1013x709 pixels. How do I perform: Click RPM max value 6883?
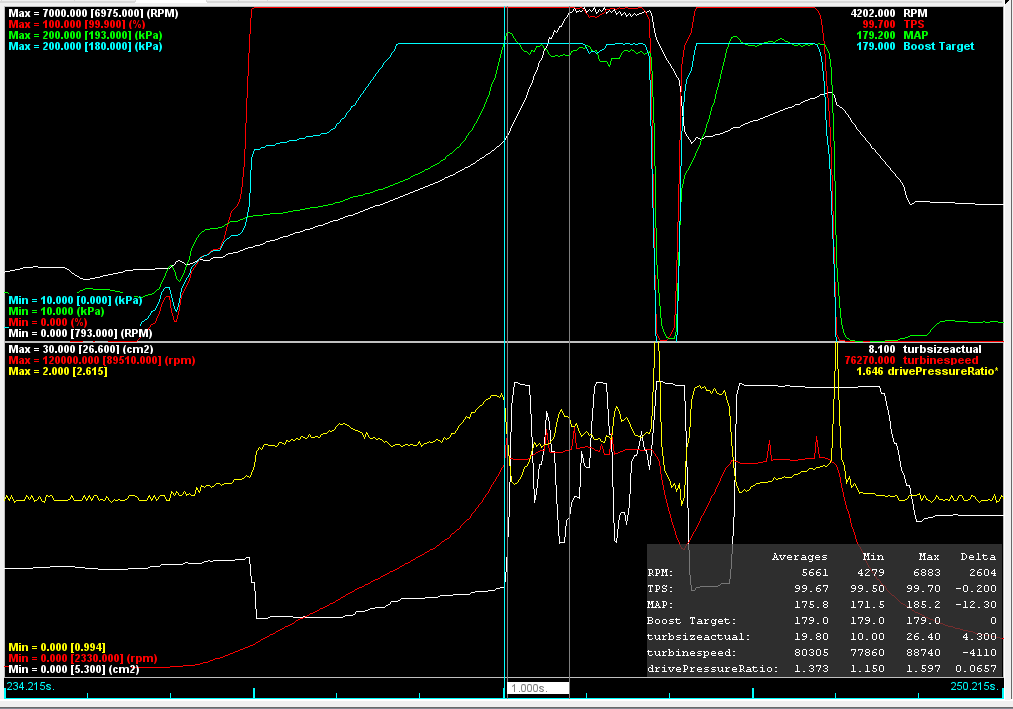coord(926,573)
